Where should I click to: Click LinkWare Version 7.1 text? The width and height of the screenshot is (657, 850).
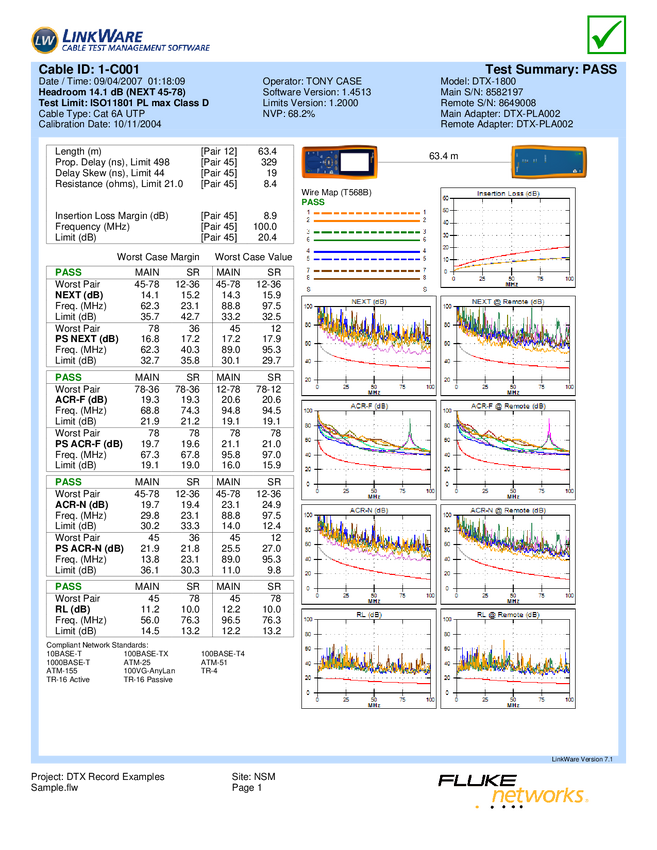[582, 759]
